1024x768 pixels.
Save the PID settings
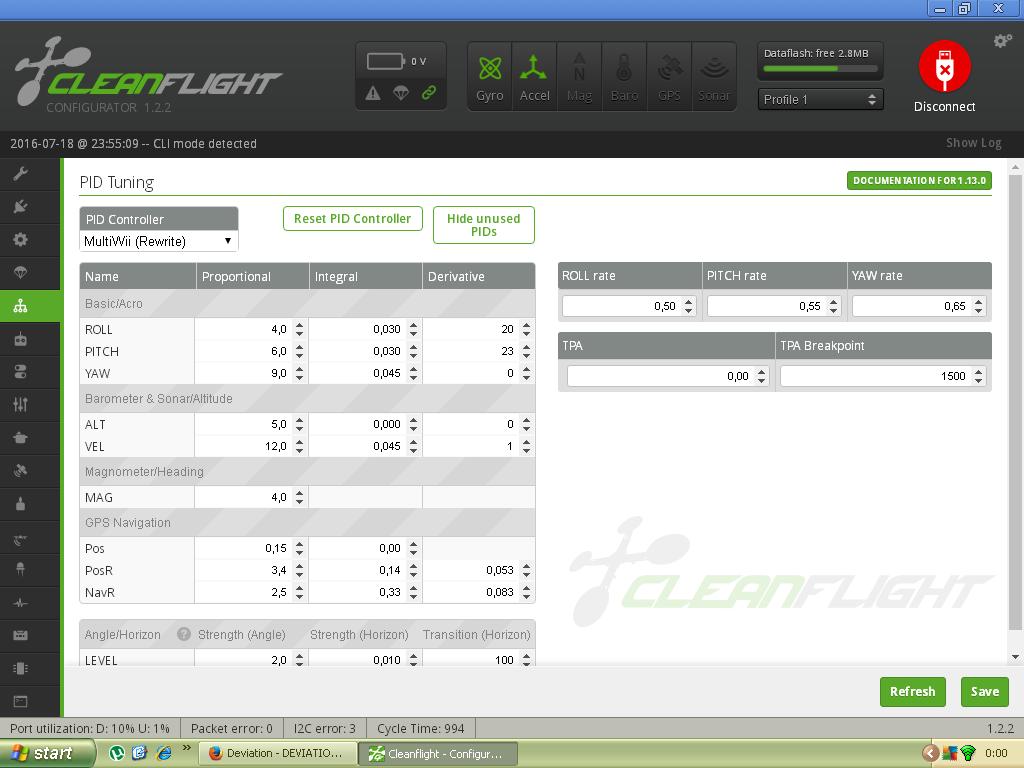click(985, 692)
